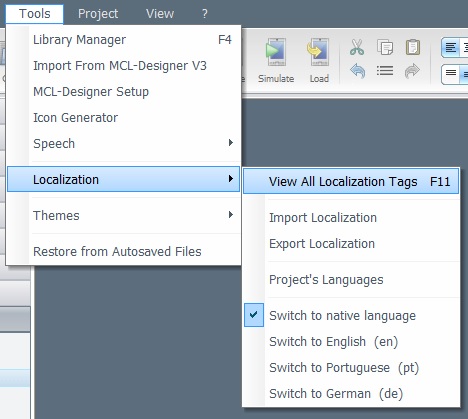
Task: Click the scissors Cut icon
Action: pos(357,47)
